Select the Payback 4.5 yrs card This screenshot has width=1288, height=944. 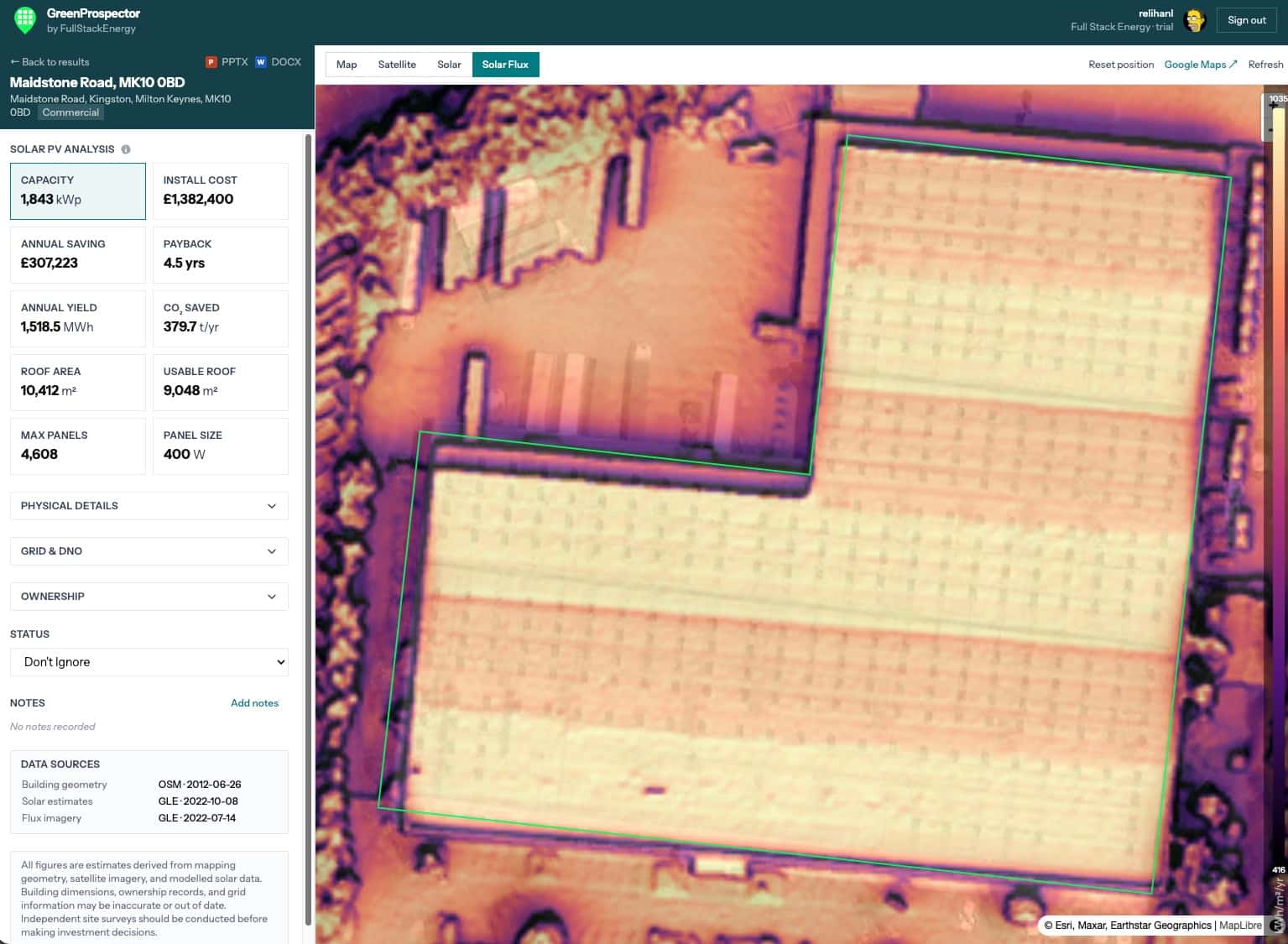point(221,255)
